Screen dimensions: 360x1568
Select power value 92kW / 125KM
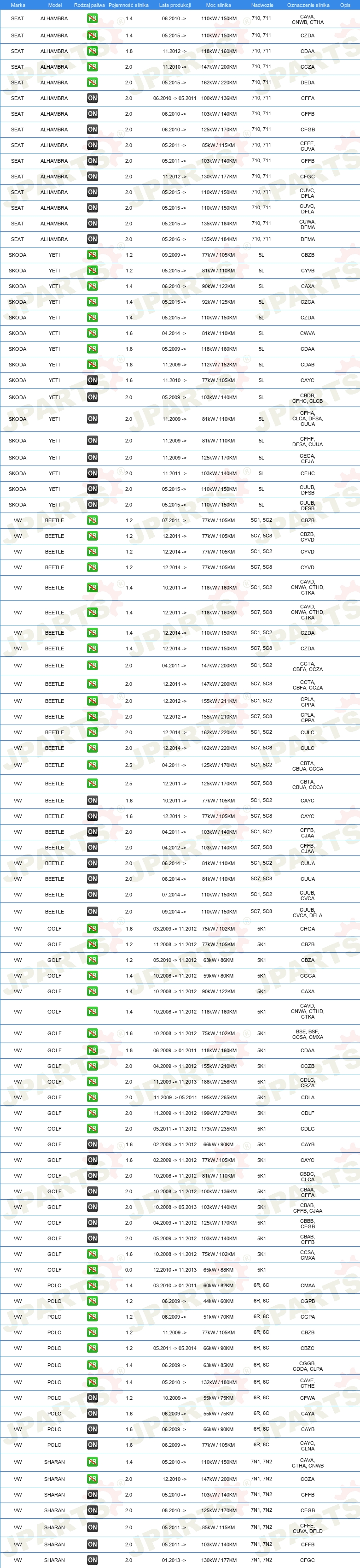219,302
